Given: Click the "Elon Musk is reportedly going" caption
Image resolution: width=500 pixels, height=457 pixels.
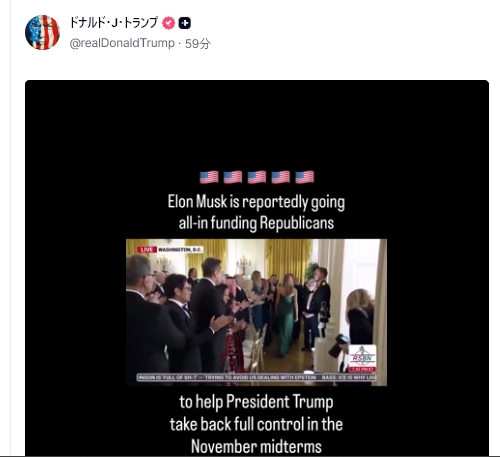Looking at the screenshot, I should click(256, 202).
